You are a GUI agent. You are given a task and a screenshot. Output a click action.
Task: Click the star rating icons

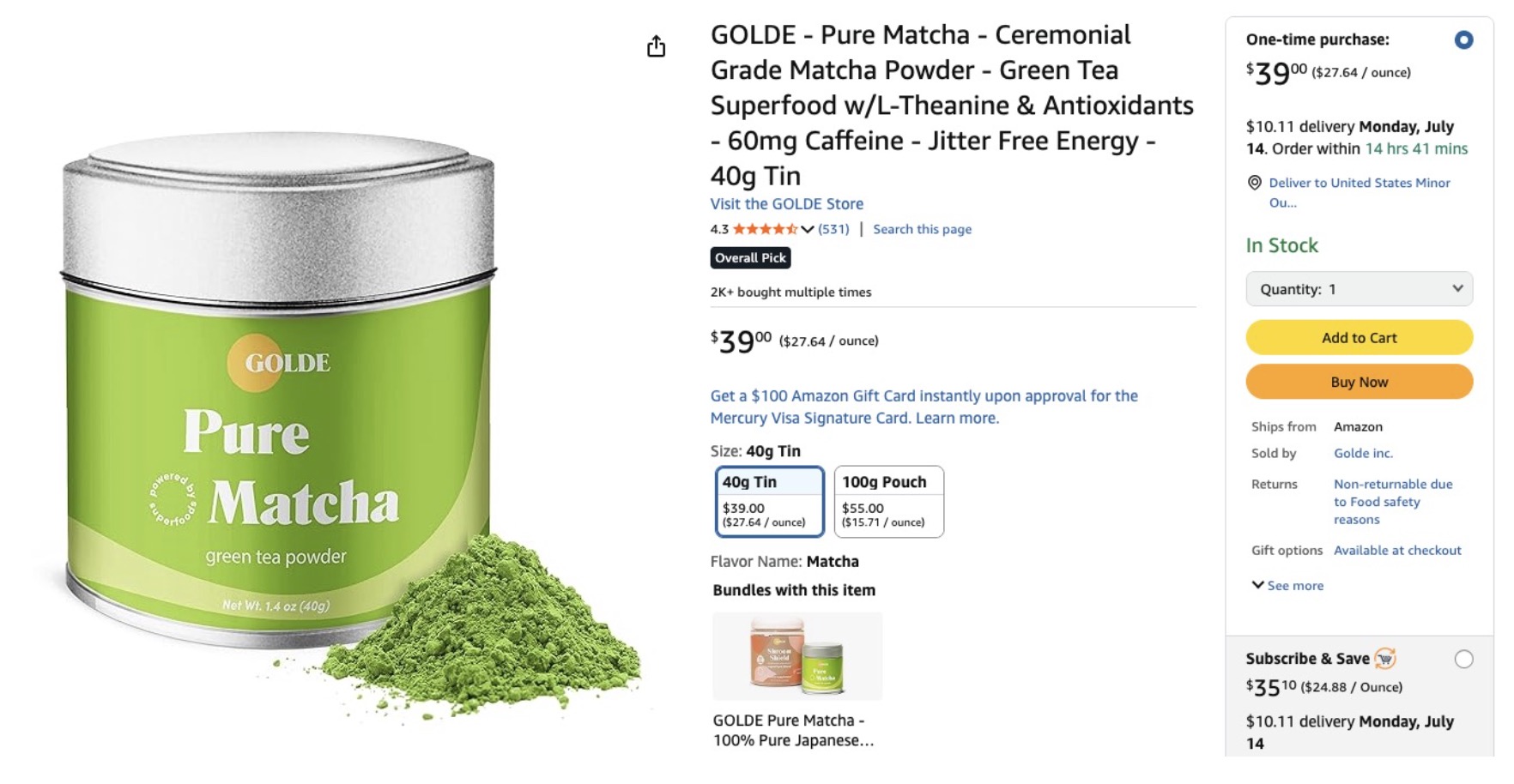765,229
